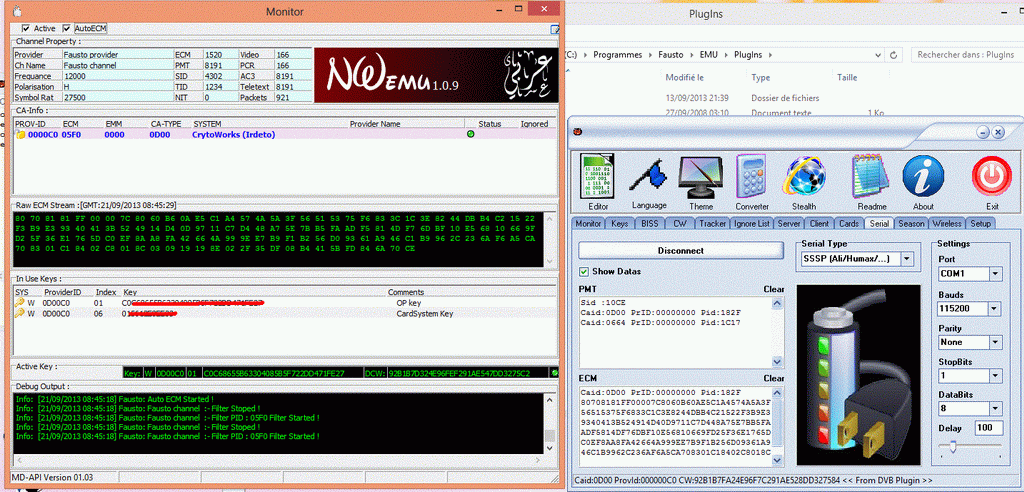
Task: Switch to the Client tab
Action: 819,223
